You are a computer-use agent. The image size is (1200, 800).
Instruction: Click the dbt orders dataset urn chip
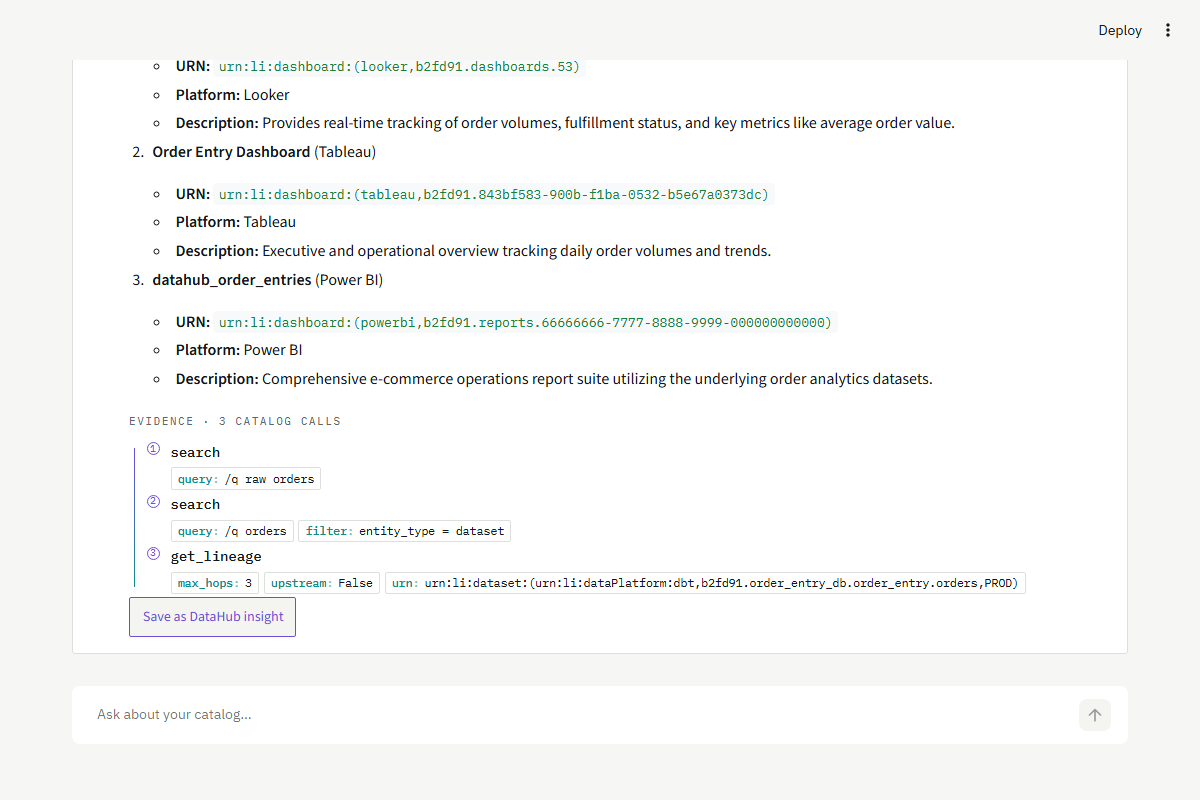click(705, 583)
